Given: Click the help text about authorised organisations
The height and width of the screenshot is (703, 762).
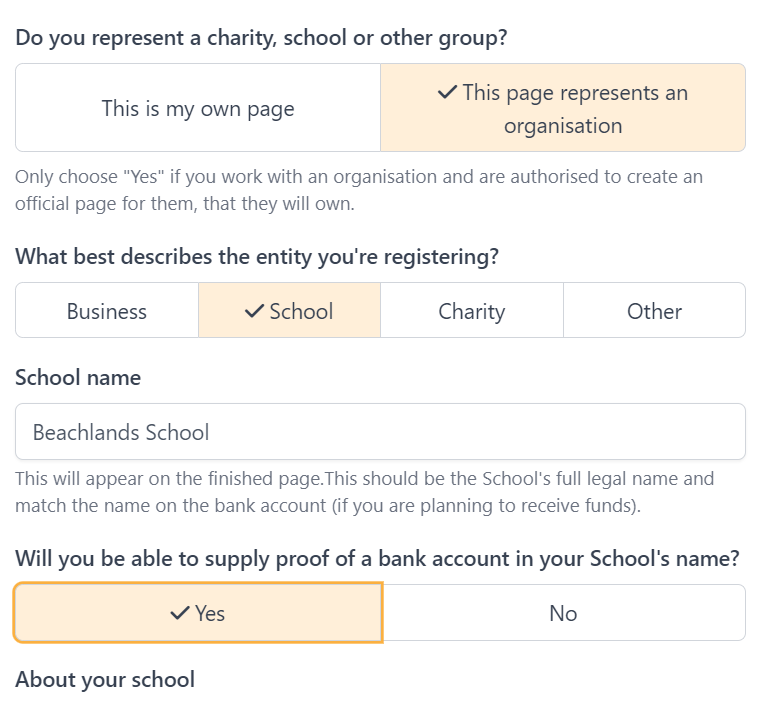Looking at the screenshot, I should (x=359, y=190).
